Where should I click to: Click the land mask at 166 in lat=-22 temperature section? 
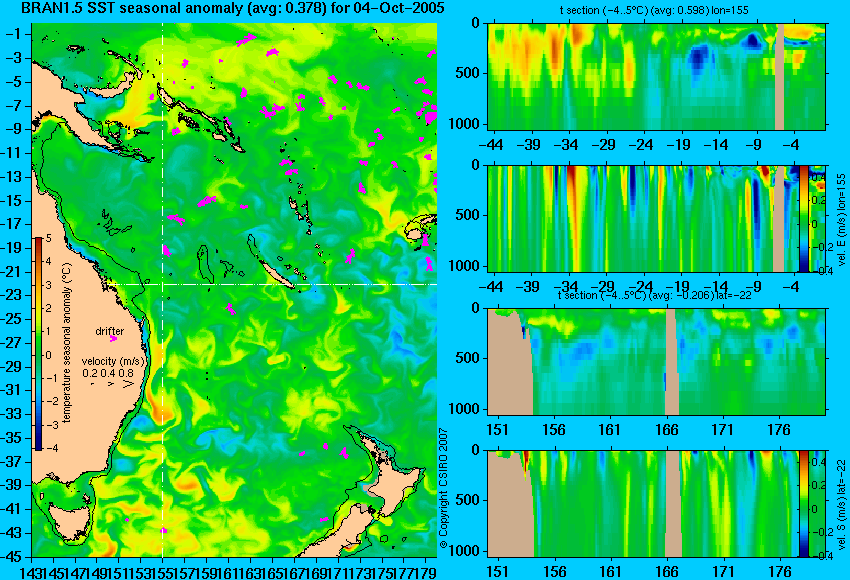pyautogui.click(x=671, y=362)
